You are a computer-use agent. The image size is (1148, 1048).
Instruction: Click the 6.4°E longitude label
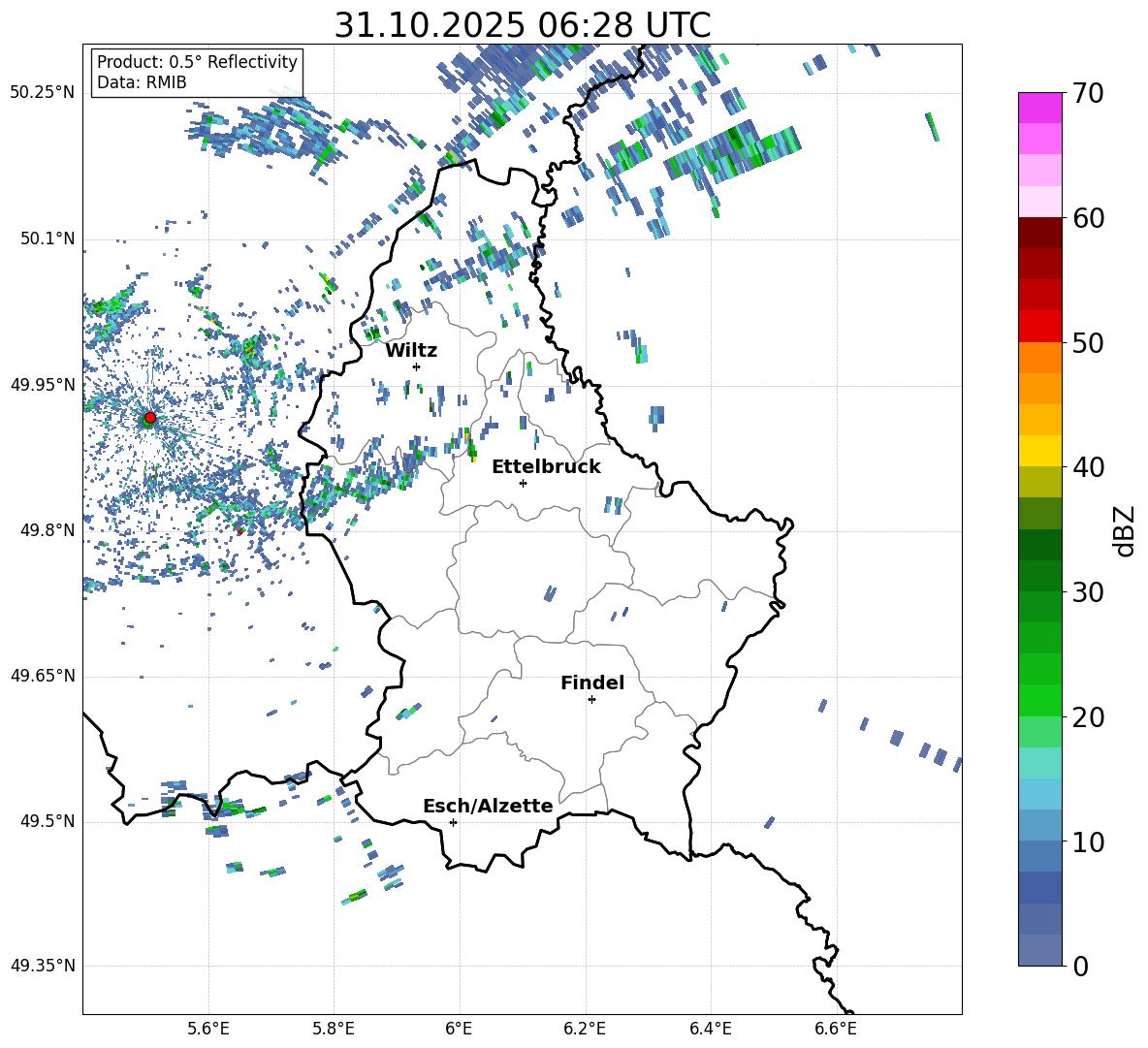[x=710, y=1029]
